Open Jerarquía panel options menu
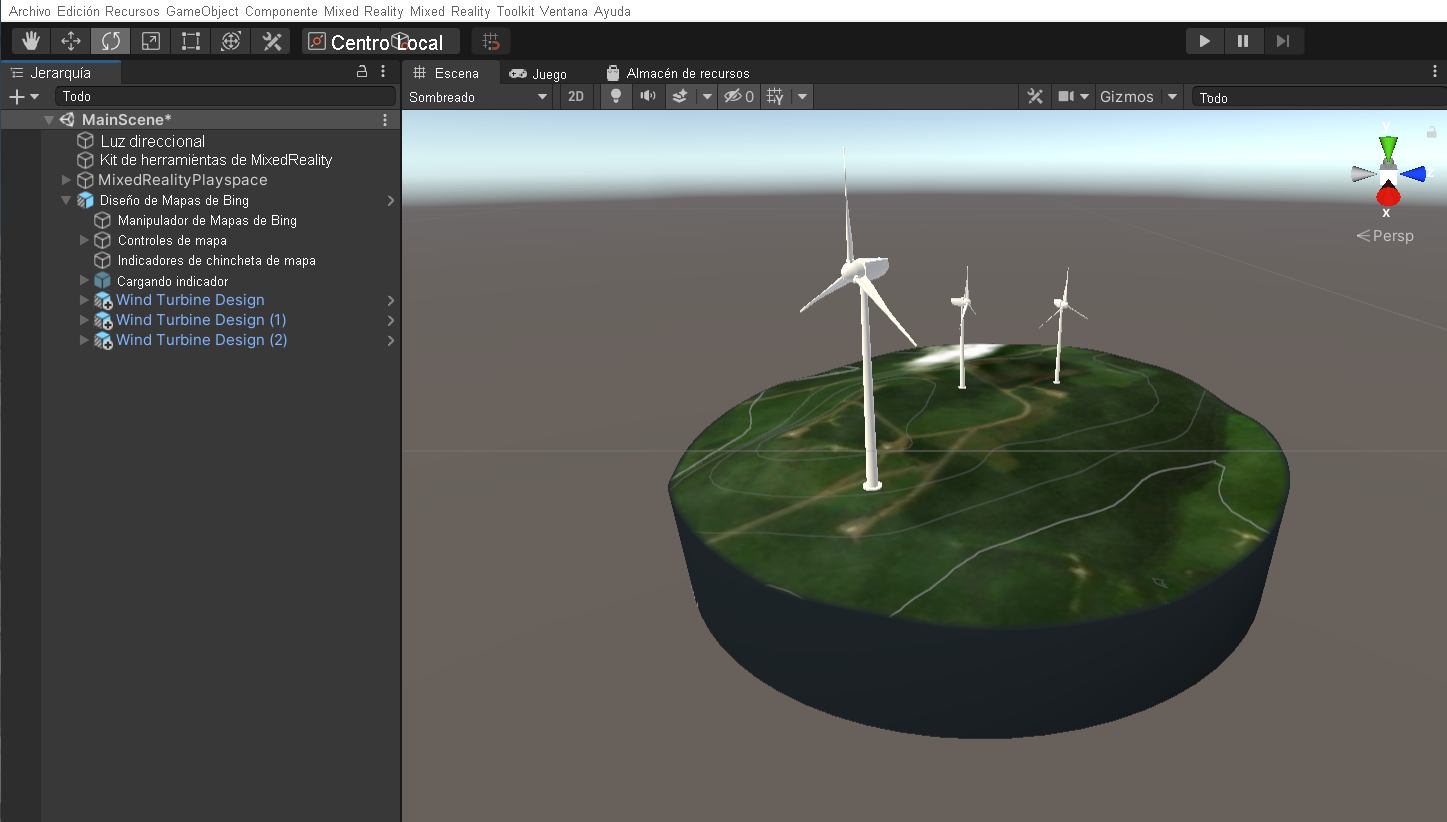Image resolution: width=1447 pixels, height=822 pixels. pos(383,72)
